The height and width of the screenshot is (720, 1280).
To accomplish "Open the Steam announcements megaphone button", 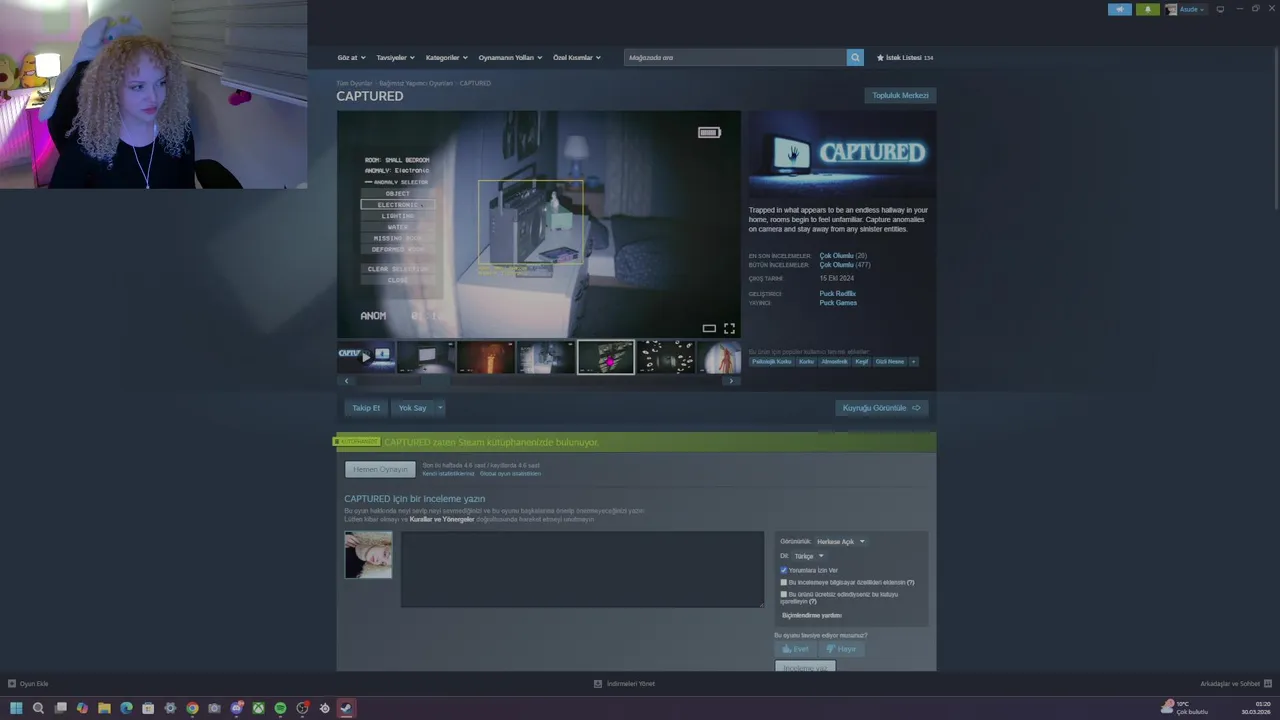I will pos(1119,9).
